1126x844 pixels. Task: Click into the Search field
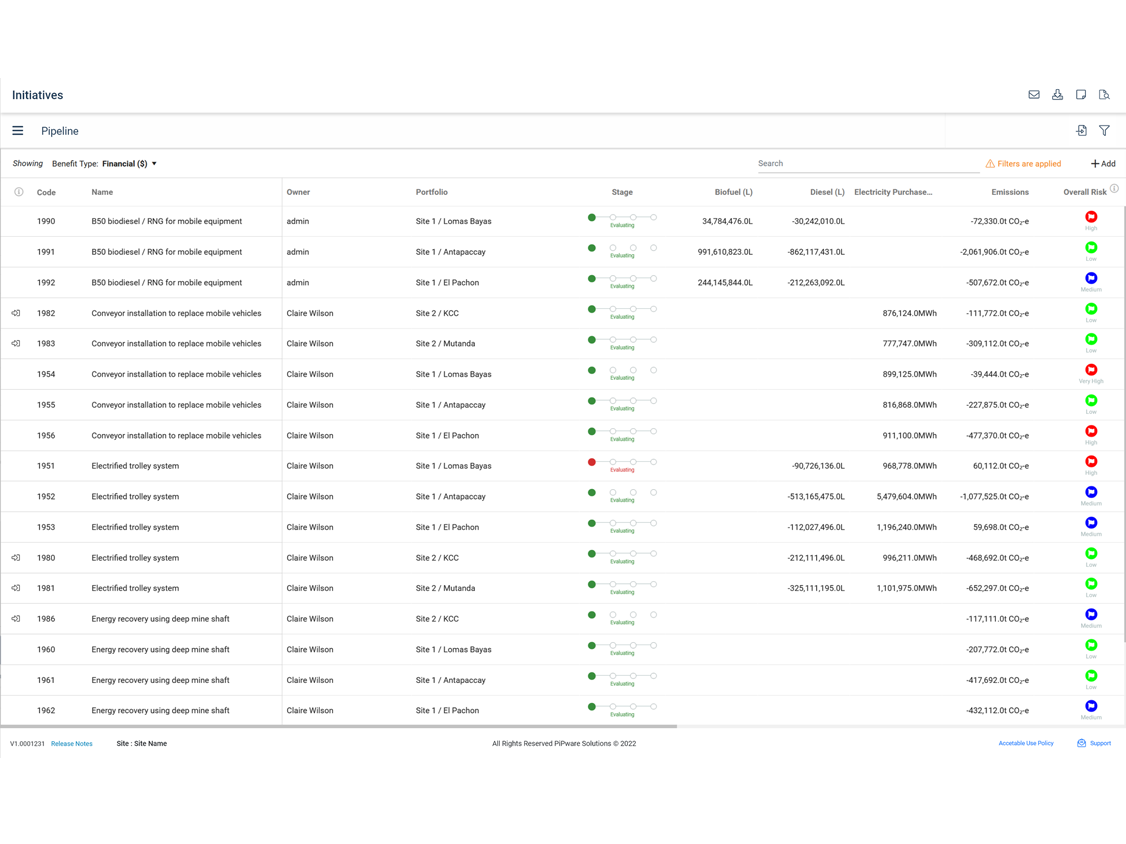pos(865,164)
